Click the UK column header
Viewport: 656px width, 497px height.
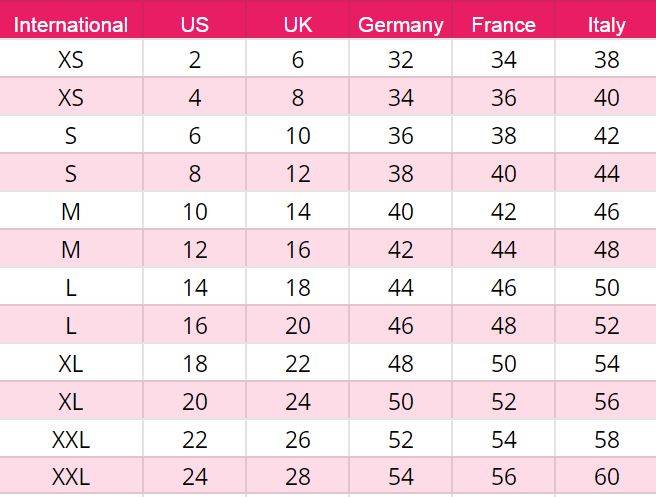[298, 25]
